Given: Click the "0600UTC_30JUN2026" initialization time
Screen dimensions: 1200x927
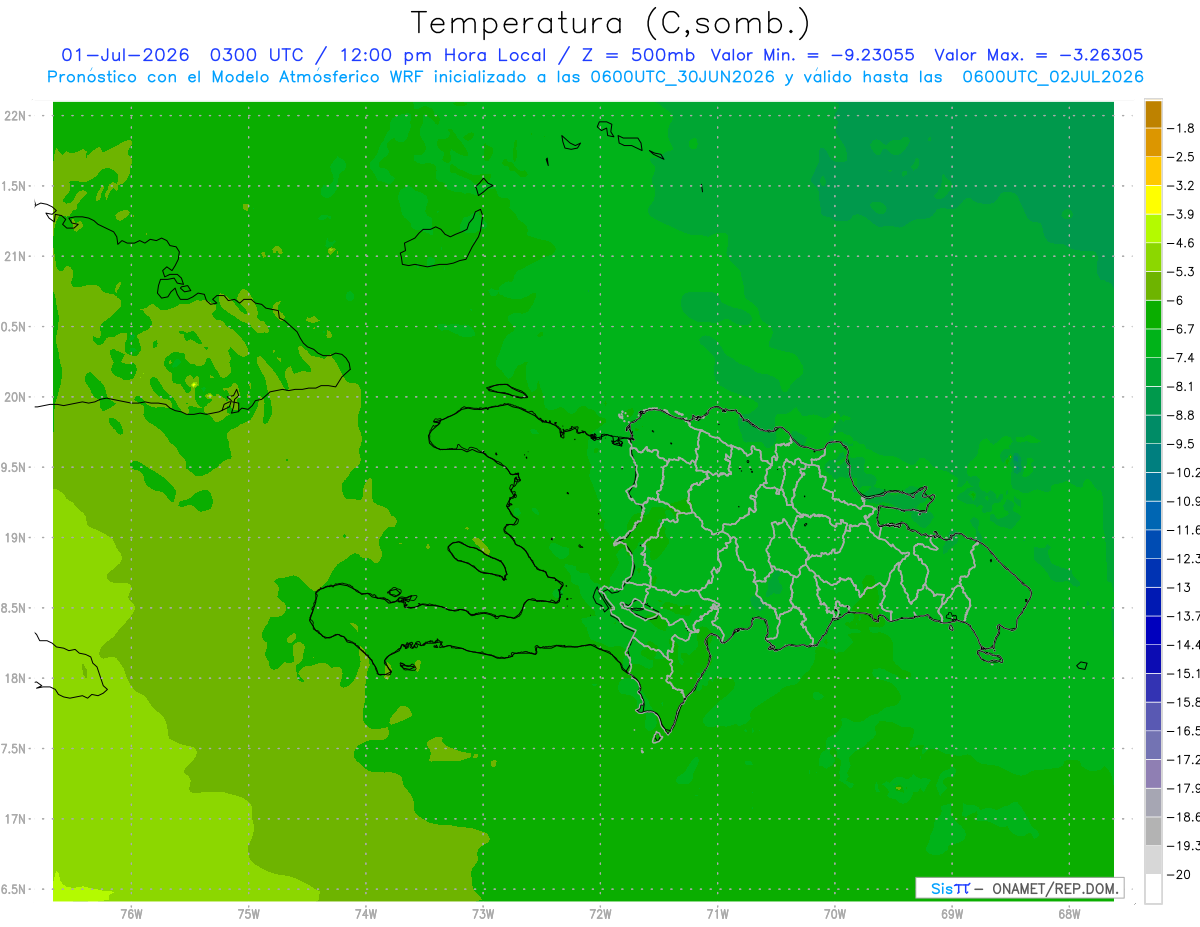Looking at the screenshot, I should (682, 77).
